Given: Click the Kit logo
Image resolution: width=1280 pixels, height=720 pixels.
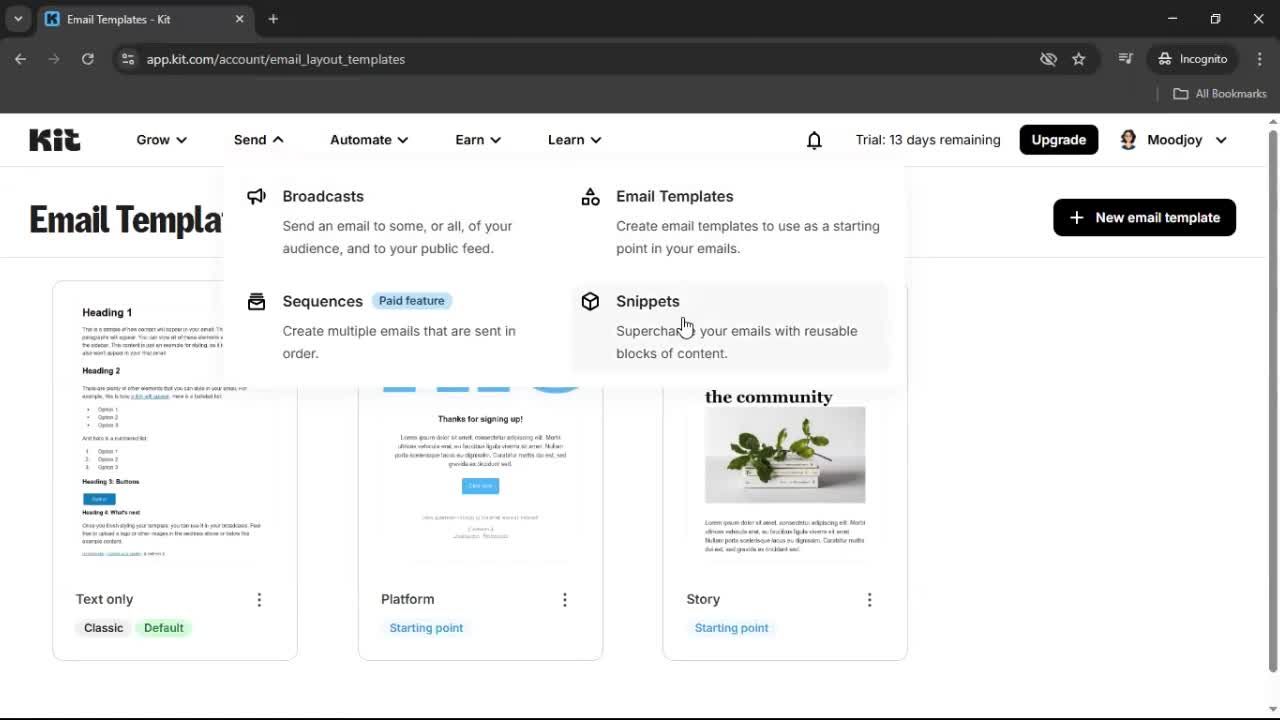Looking at the screenshot, I should [x=54, y=139].
